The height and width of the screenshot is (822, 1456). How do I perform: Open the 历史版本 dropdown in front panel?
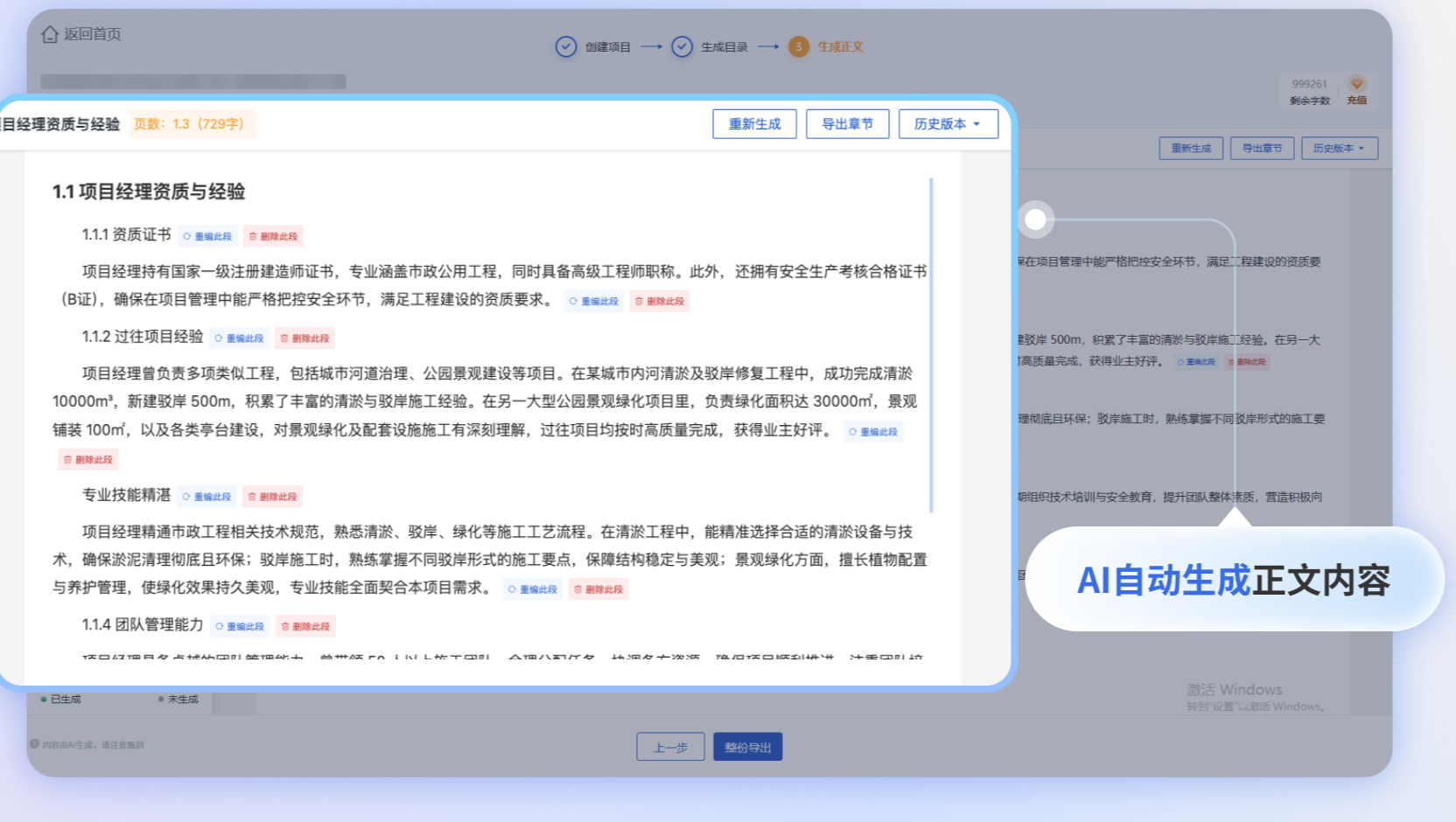[x=948, y=124]
